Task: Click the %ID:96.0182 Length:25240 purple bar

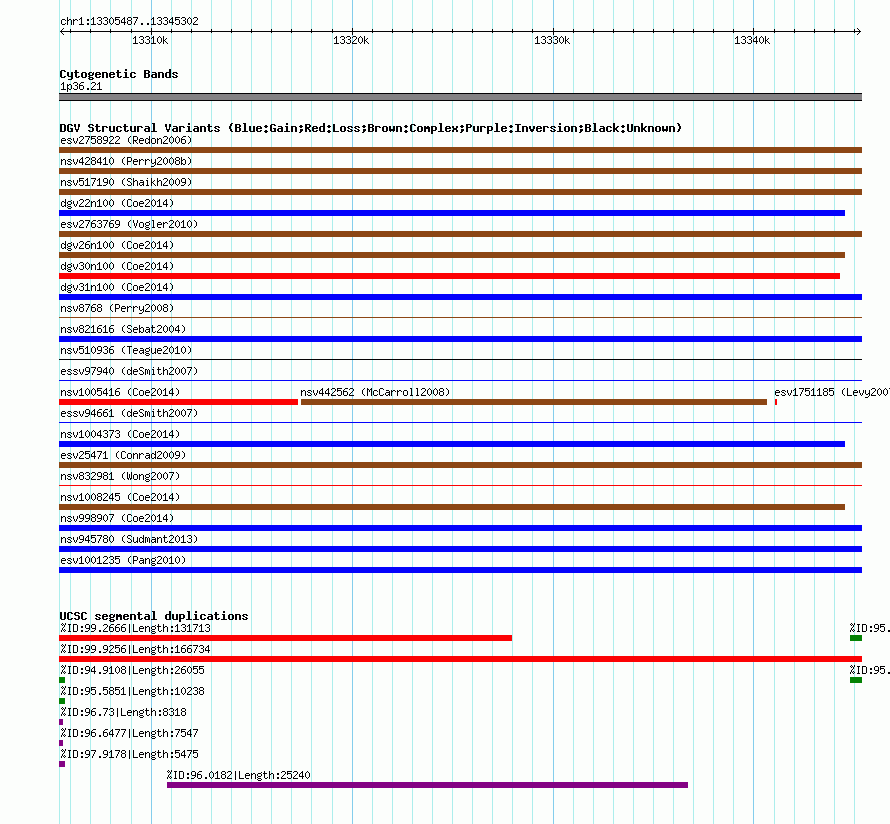Action: coord(427,785)
